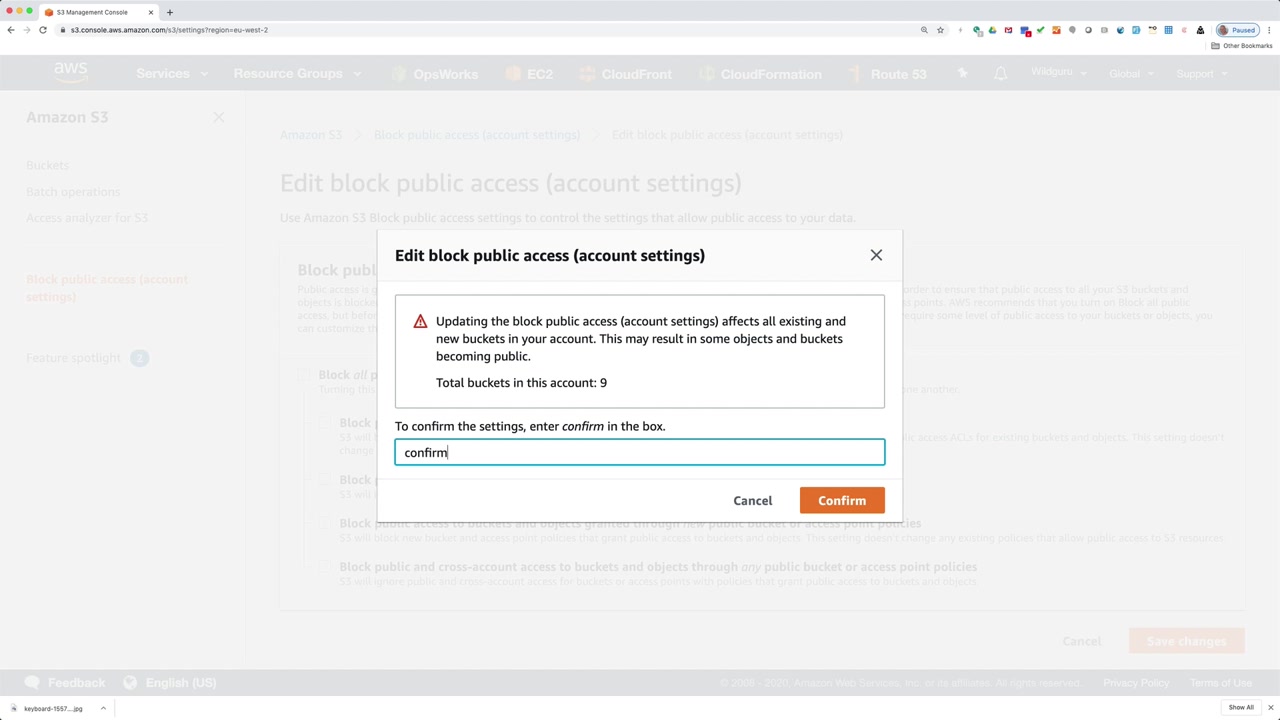Screen dimensions: 1280x720
Task: Open the Terms of Use footer link
Action: point(1221,683)
